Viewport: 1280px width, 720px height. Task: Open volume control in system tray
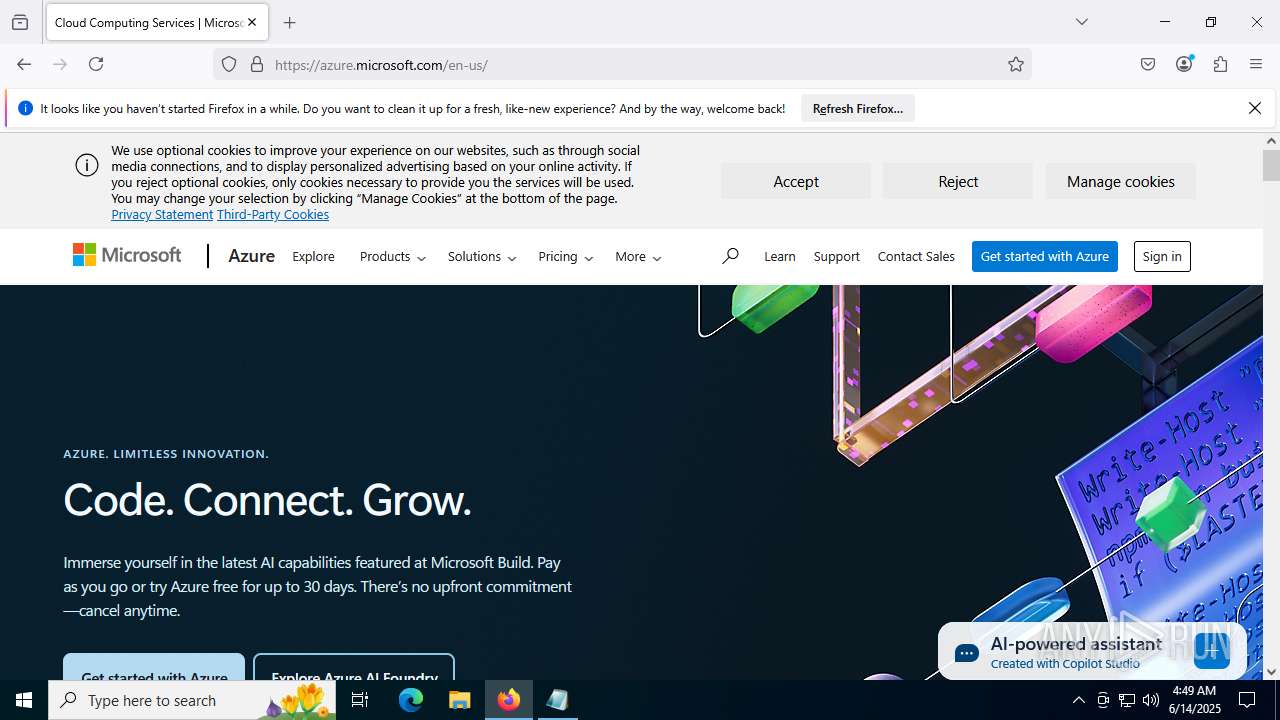(x=1151, y=700)
